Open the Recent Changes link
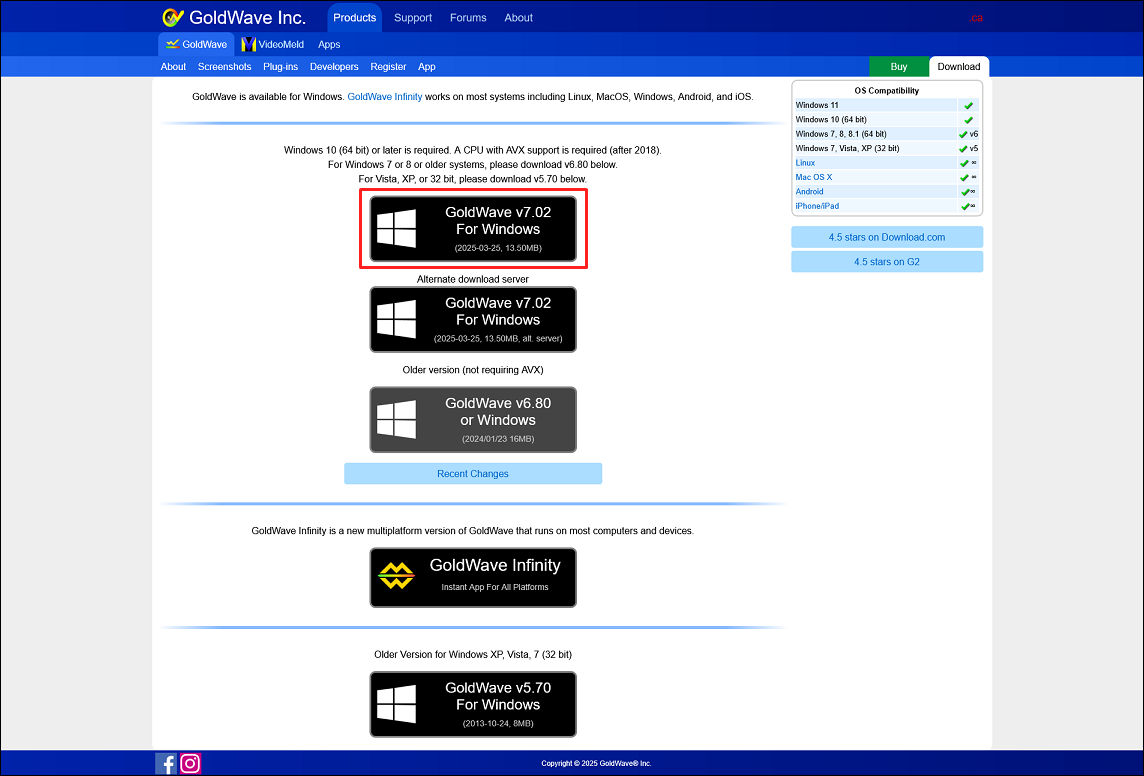 point(473,473)
